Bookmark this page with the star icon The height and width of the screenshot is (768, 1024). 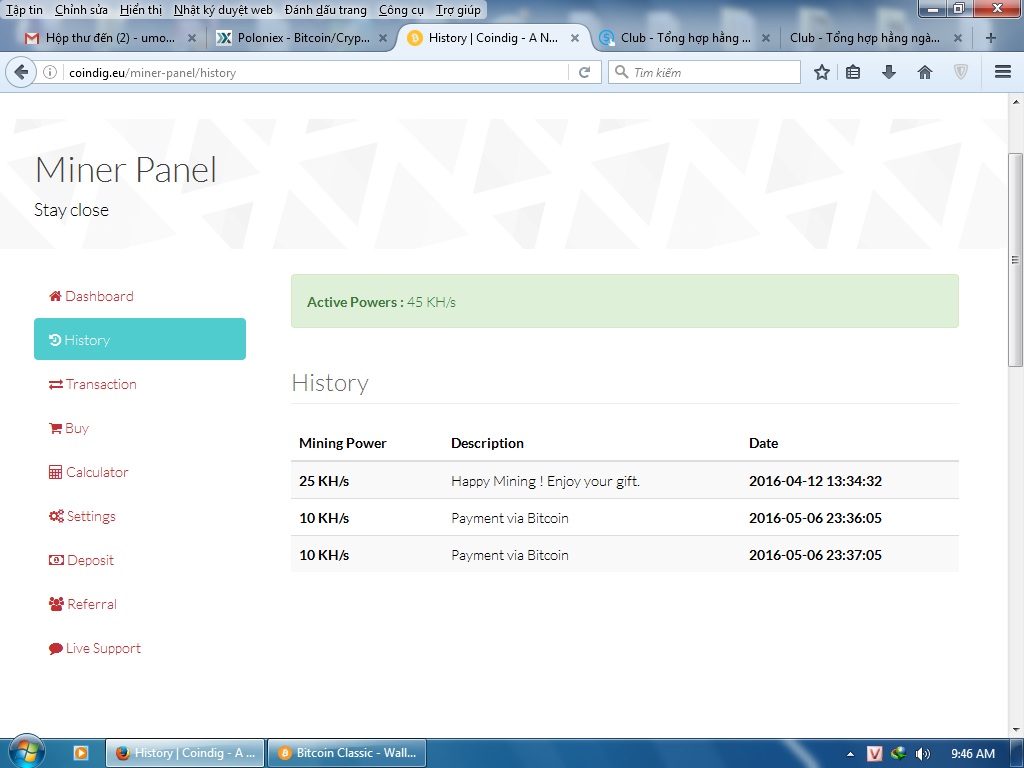(x=822, y=72)
